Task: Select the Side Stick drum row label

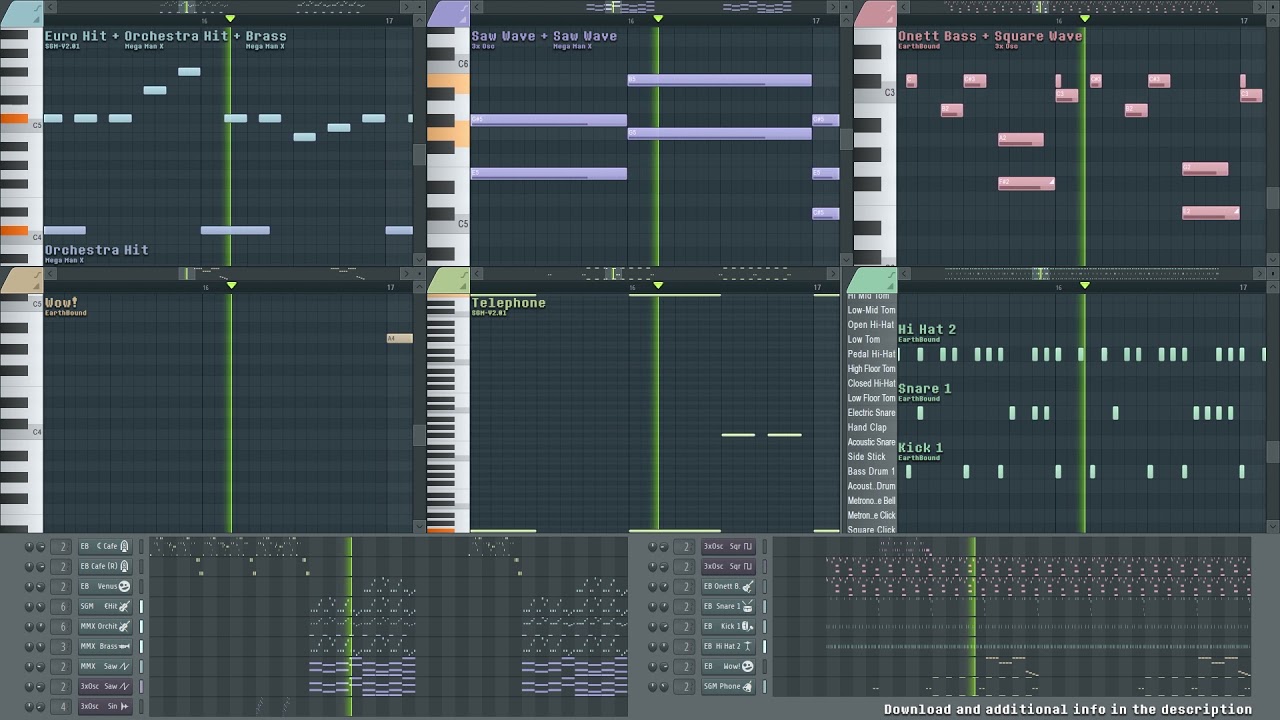Action: tap(867, 456)
